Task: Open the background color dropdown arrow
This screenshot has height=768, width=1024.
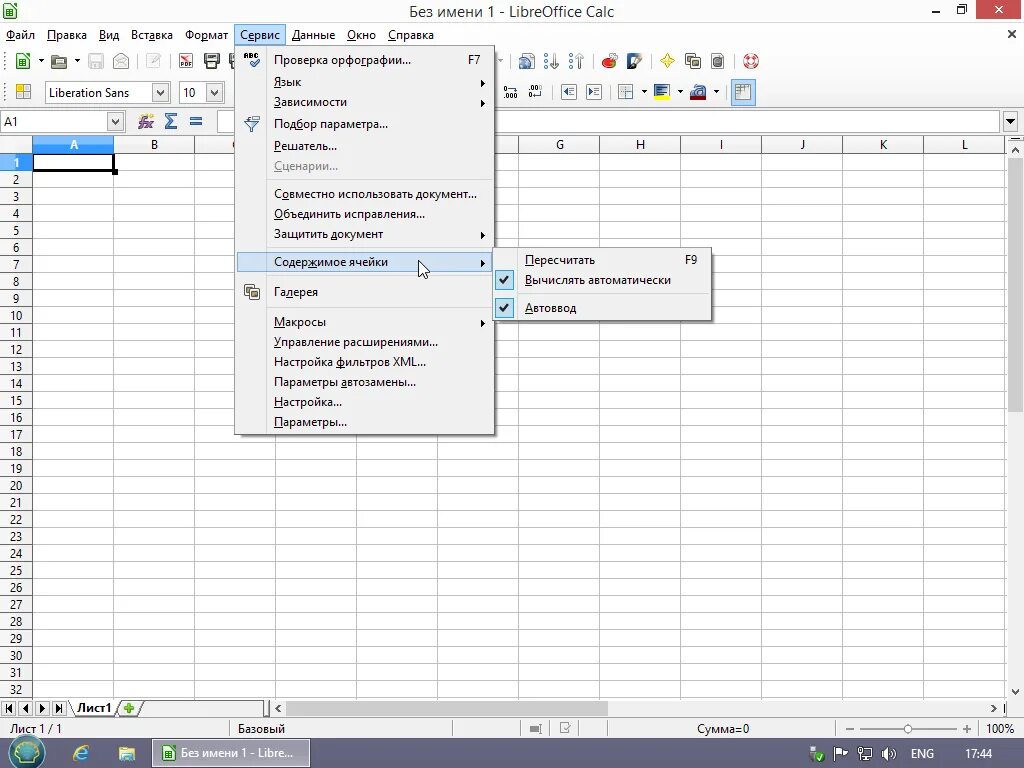Action: coord(680,92)
